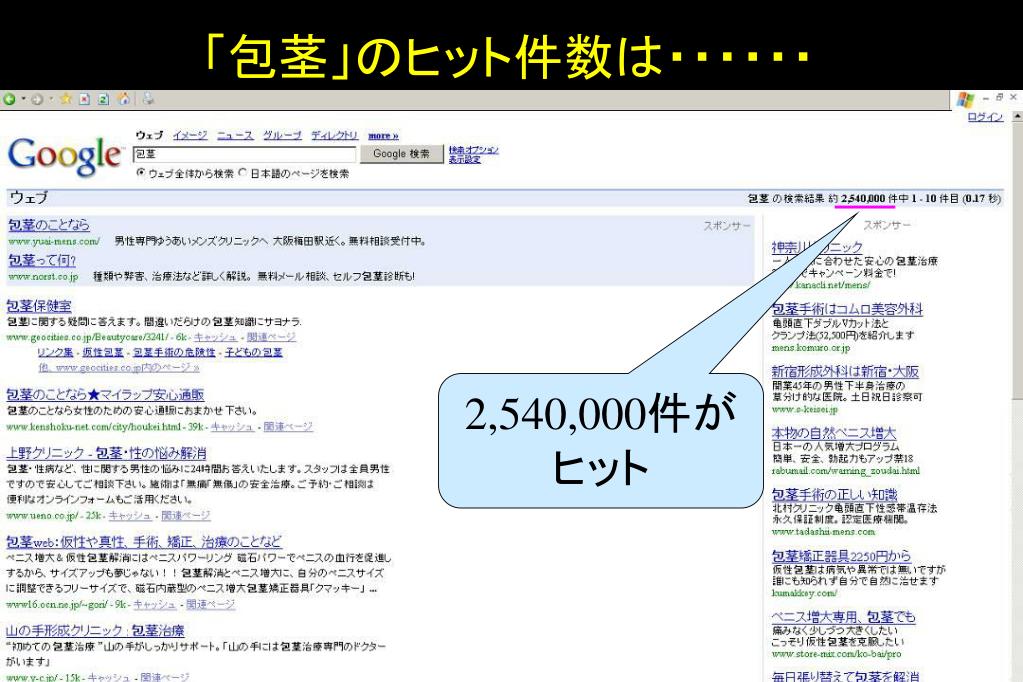Open sidebar ad 包茎矯正器具2250円から
Screen dimensions: 1023x682
click(841, 555)
